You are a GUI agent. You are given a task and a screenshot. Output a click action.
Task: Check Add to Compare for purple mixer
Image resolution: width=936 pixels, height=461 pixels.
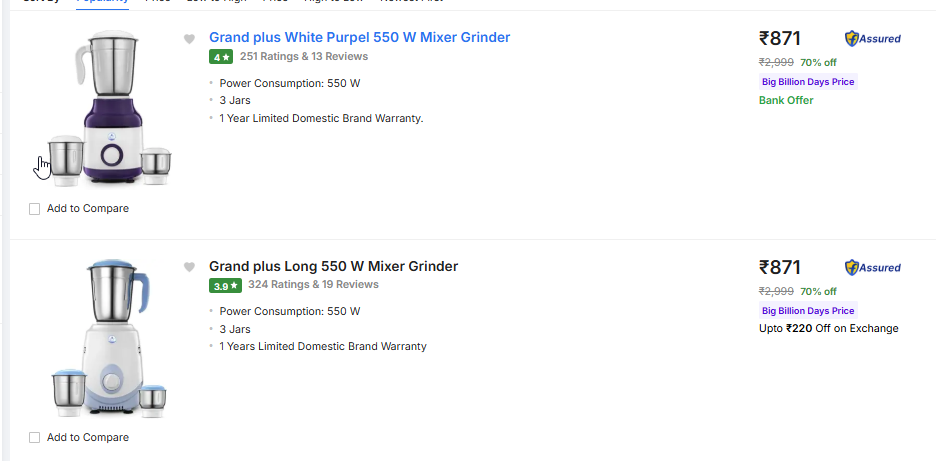point(35,209)
